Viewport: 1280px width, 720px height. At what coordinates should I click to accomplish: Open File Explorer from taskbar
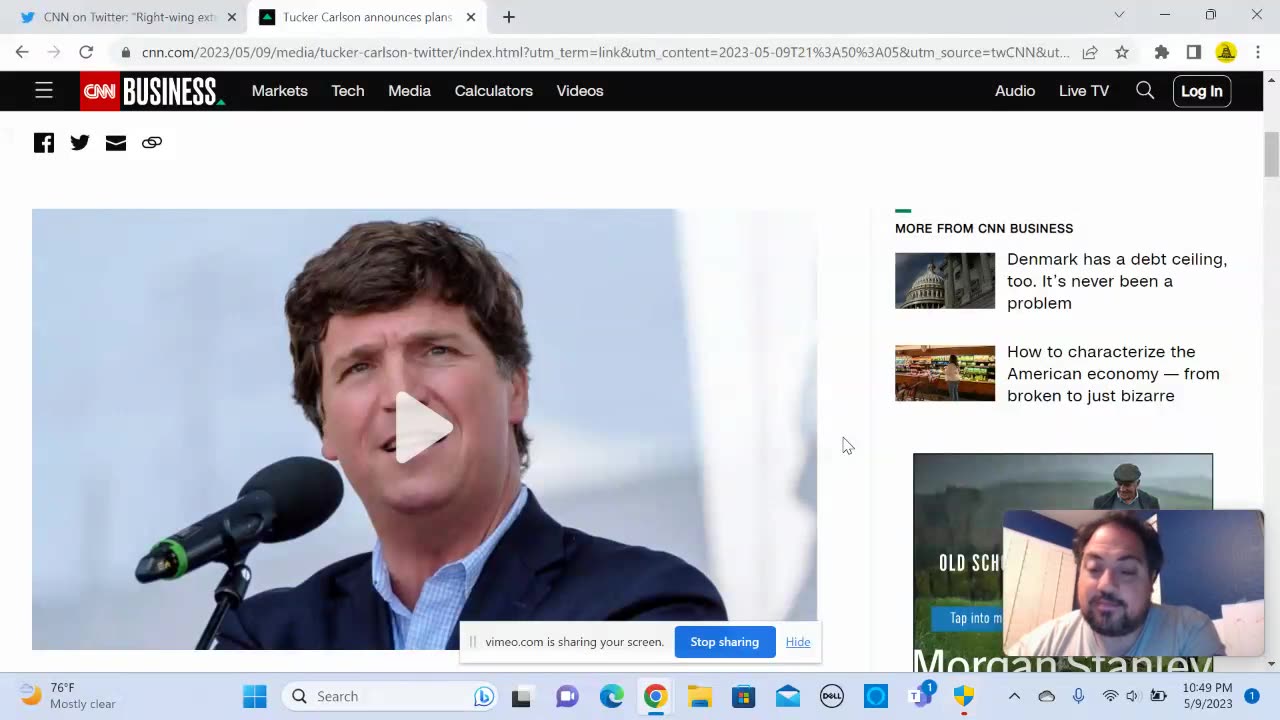(699, 696)
